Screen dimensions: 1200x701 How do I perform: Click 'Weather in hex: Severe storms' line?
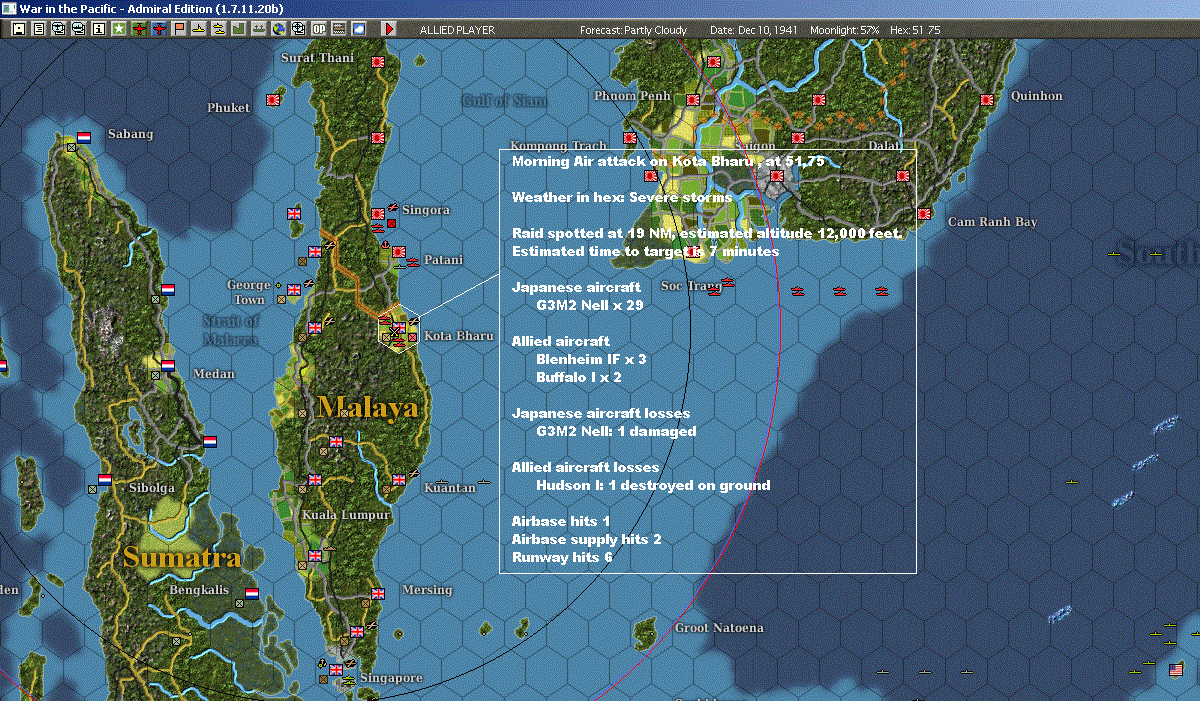621,197
